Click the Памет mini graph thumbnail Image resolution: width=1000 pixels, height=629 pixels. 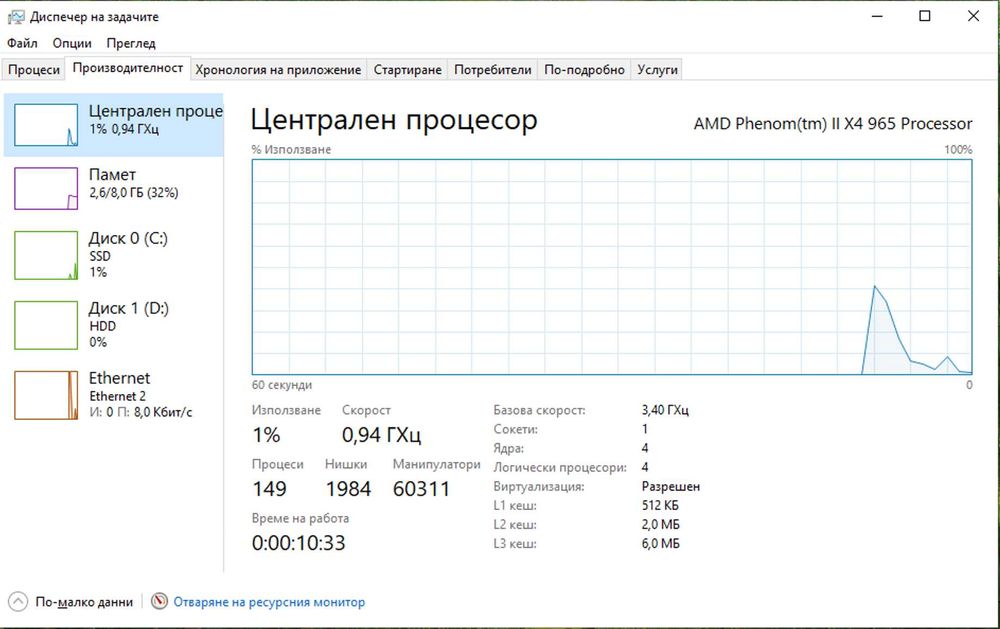pos(46,188)
